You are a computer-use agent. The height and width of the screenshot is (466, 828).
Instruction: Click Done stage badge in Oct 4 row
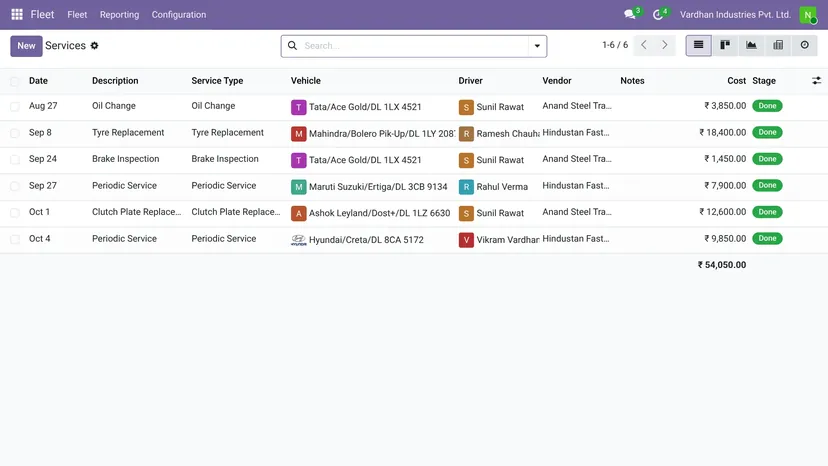click(x=767, y=239)
